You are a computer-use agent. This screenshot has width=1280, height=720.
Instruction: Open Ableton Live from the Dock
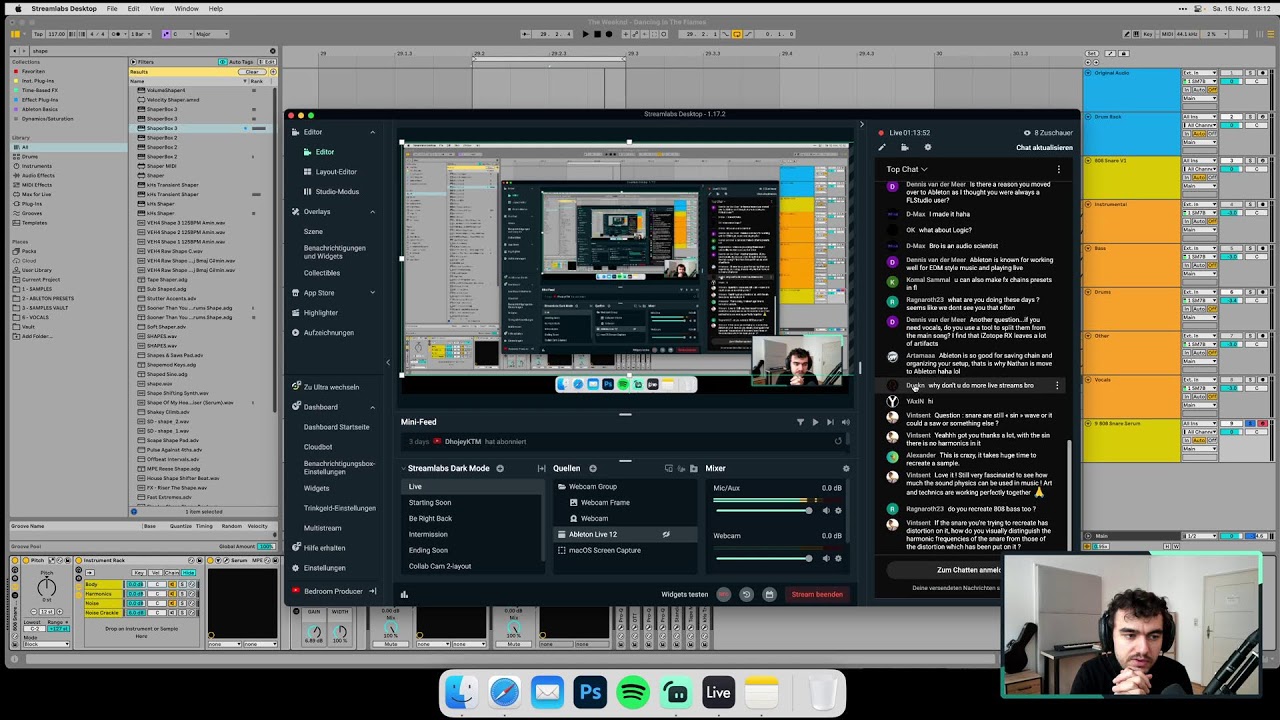pos(718,692)
